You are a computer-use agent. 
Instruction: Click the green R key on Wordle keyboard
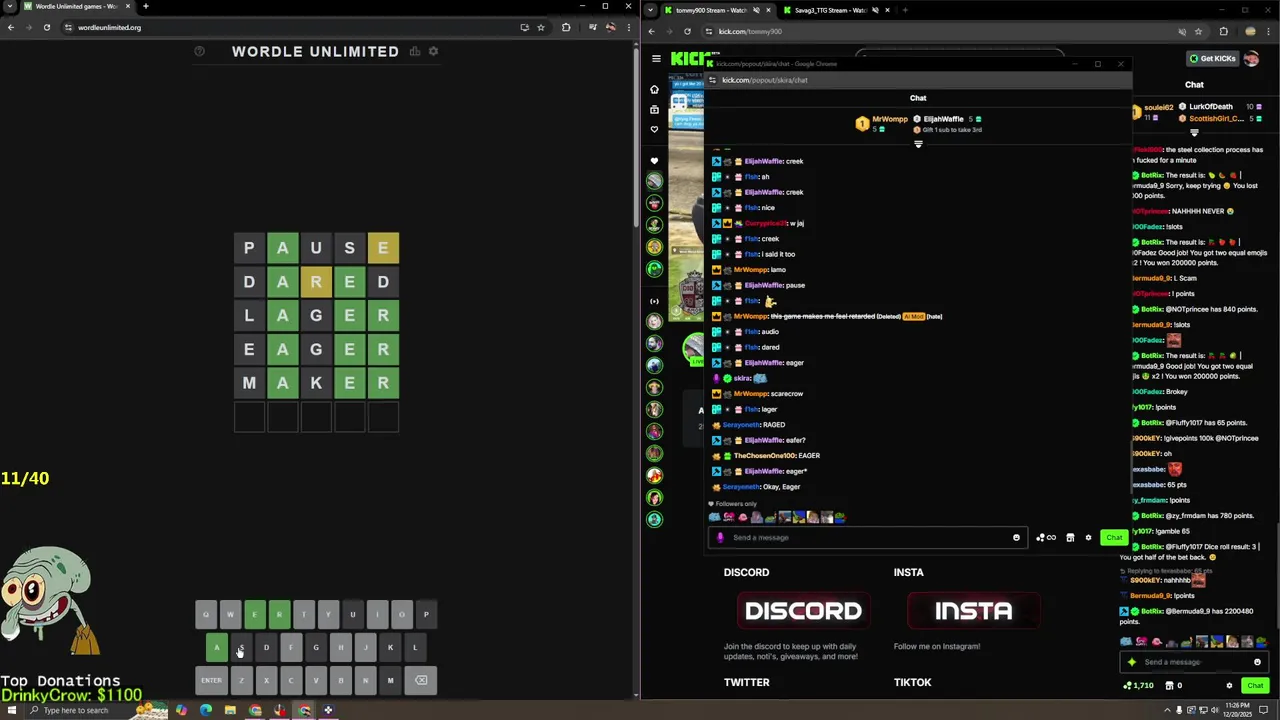pyautogui.click(x=279, y=614)
